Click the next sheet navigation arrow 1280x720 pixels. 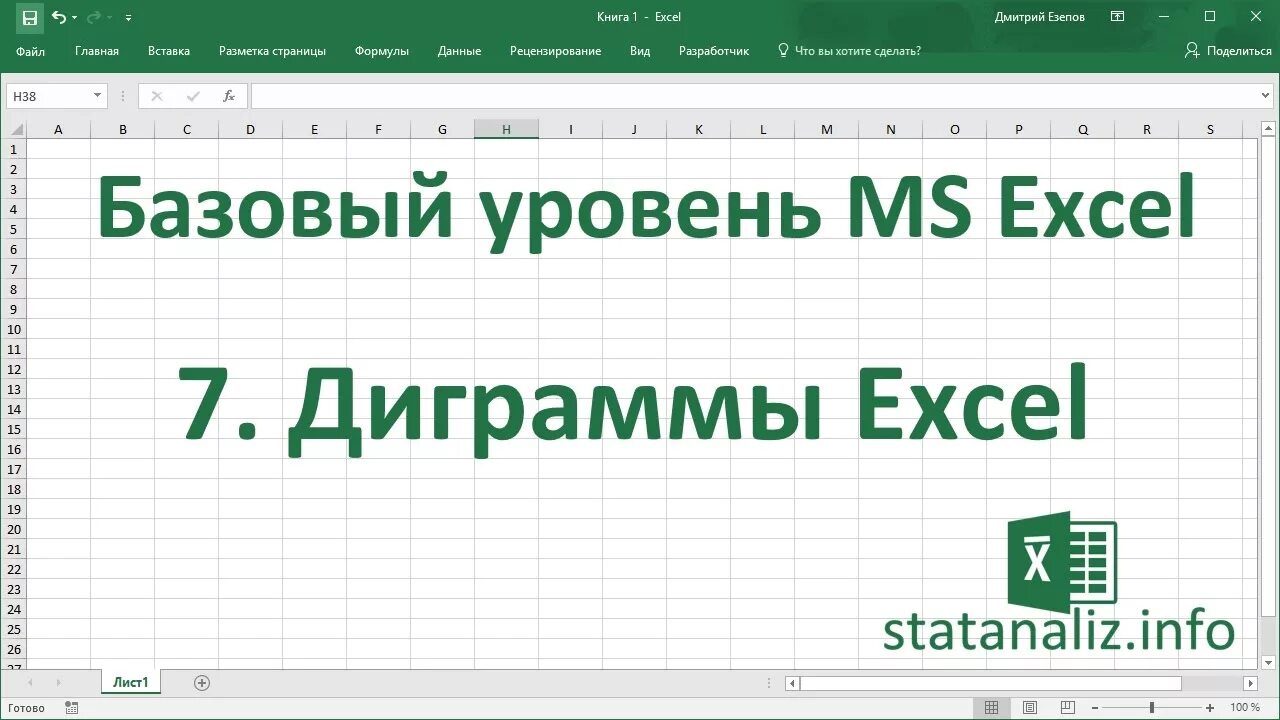point(59,683)
